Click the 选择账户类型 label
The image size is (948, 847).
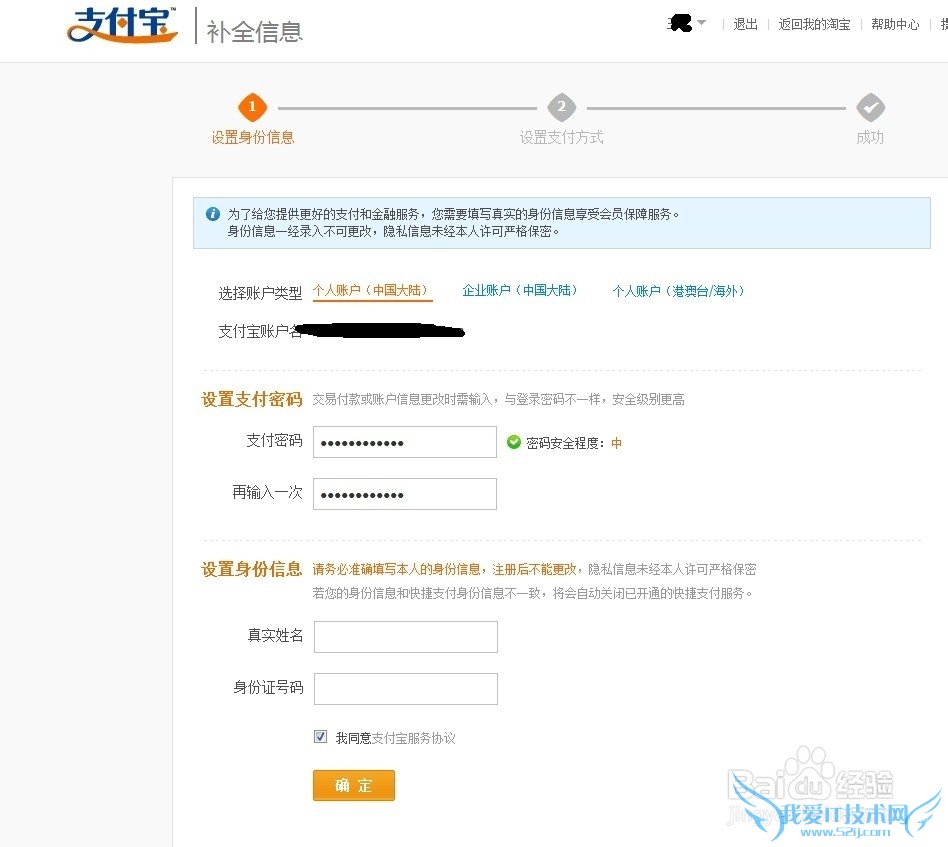(x=260, y=293)
